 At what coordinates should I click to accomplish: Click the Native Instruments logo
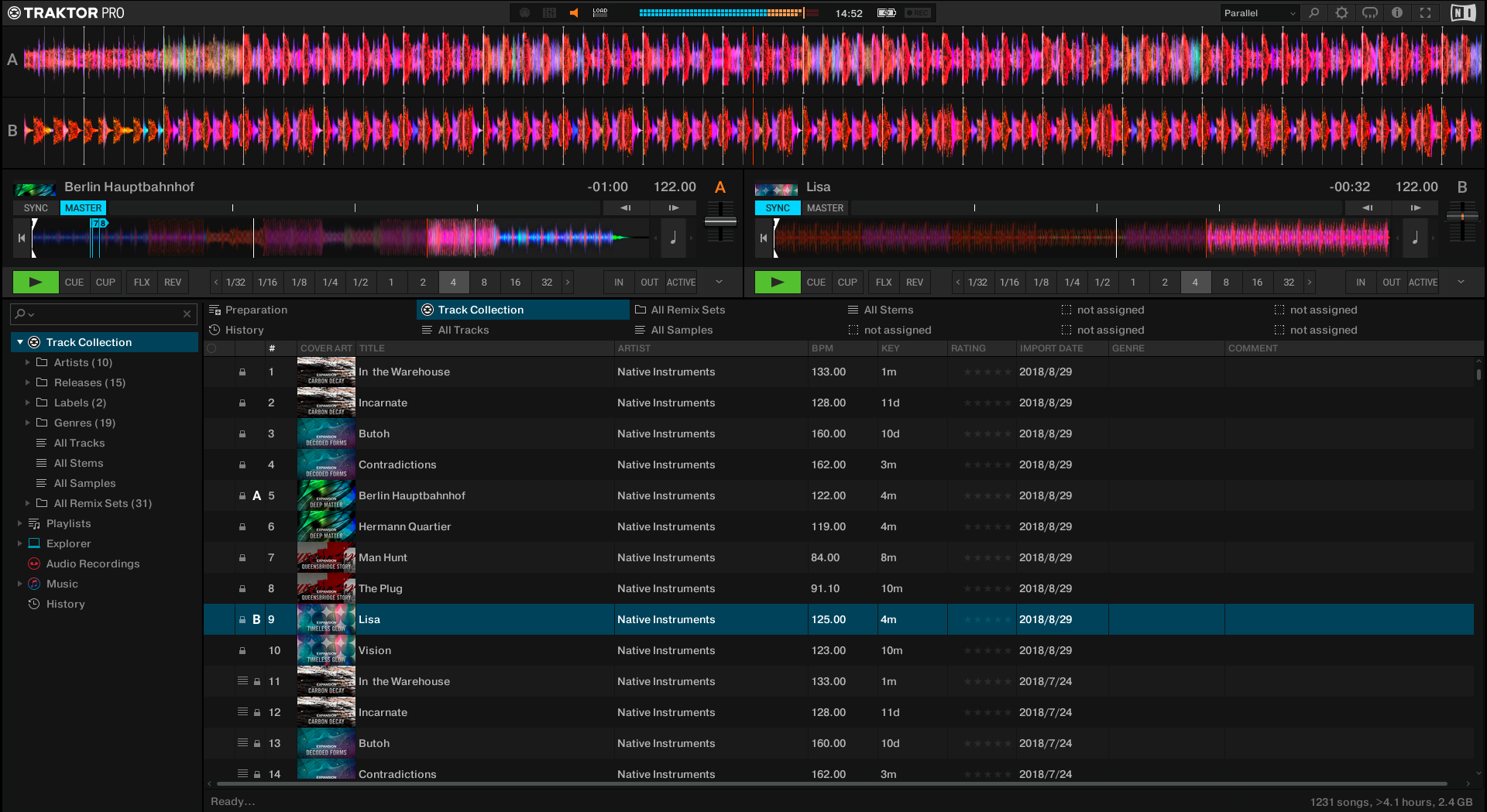point(1463,13)
